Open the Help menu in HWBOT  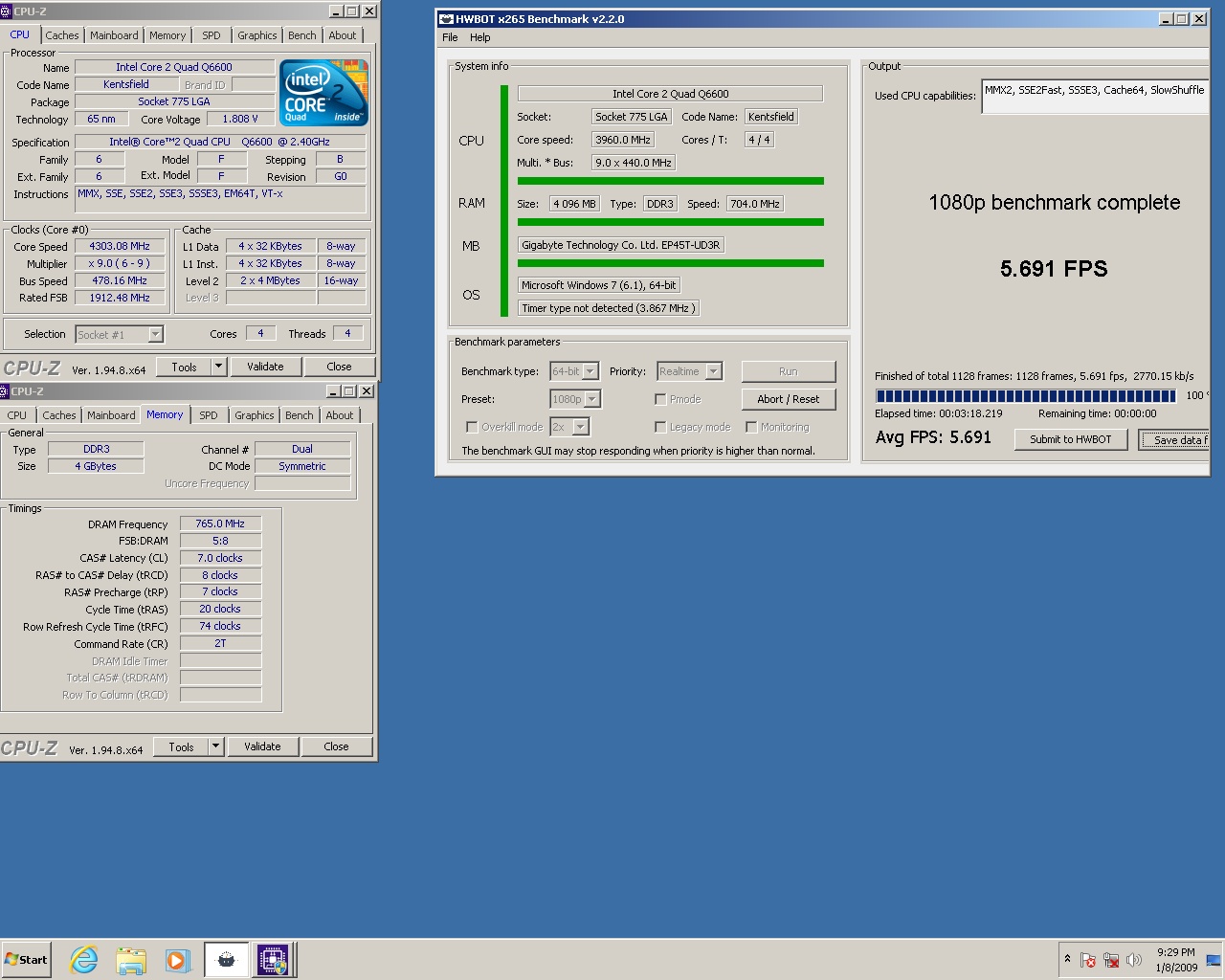pyautogui.click(x=480, y=37)
